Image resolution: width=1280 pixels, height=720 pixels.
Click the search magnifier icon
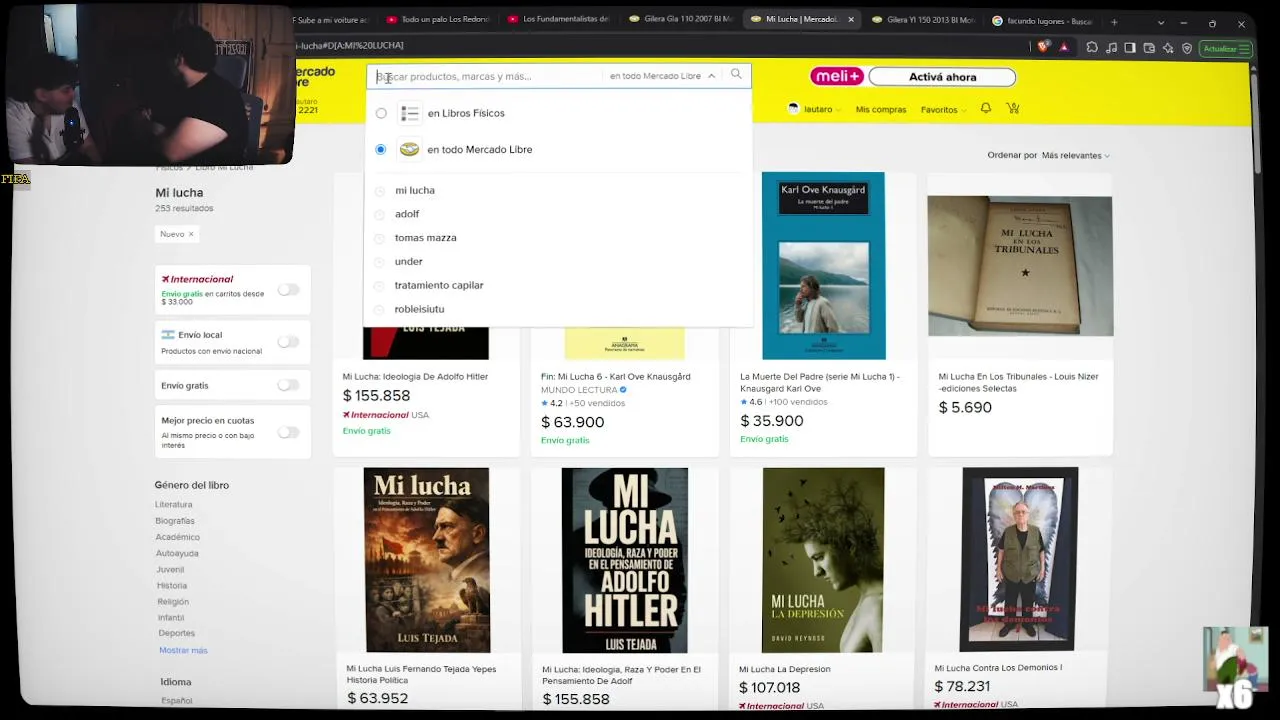coord(736,74)
